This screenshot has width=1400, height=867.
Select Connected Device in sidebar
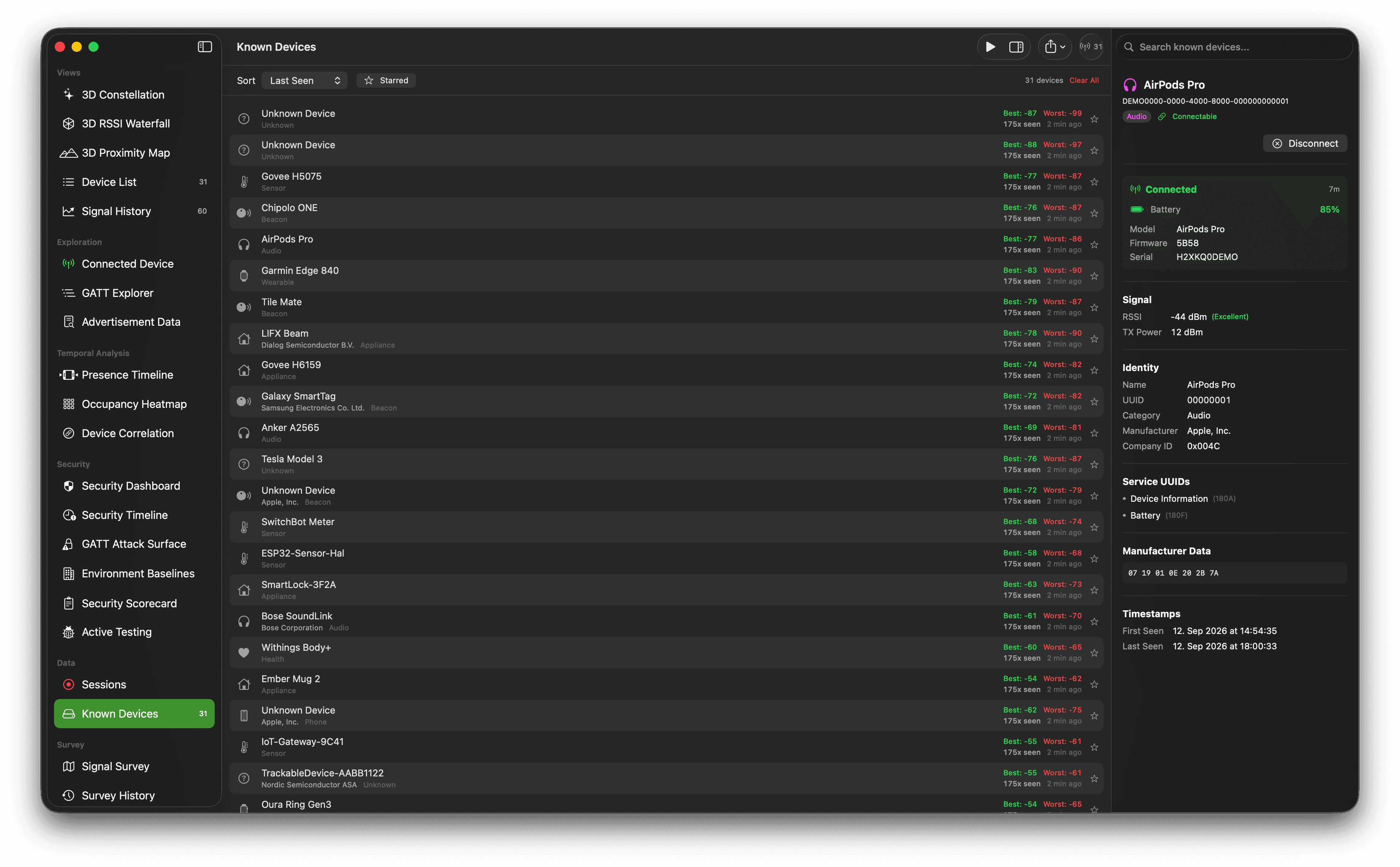coord(134,264)
